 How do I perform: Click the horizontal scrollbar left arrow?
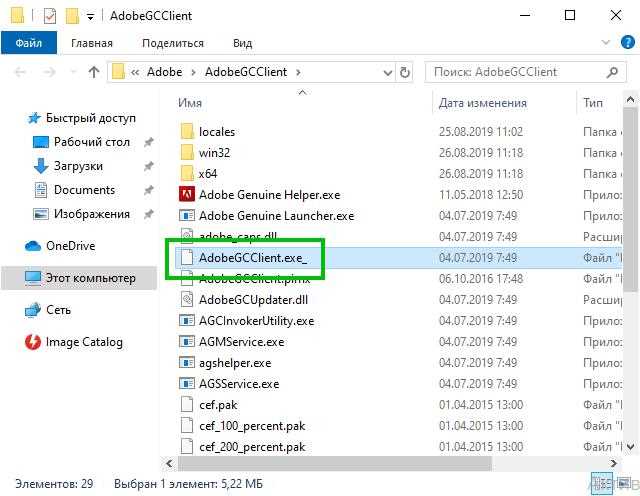[169, 463]
